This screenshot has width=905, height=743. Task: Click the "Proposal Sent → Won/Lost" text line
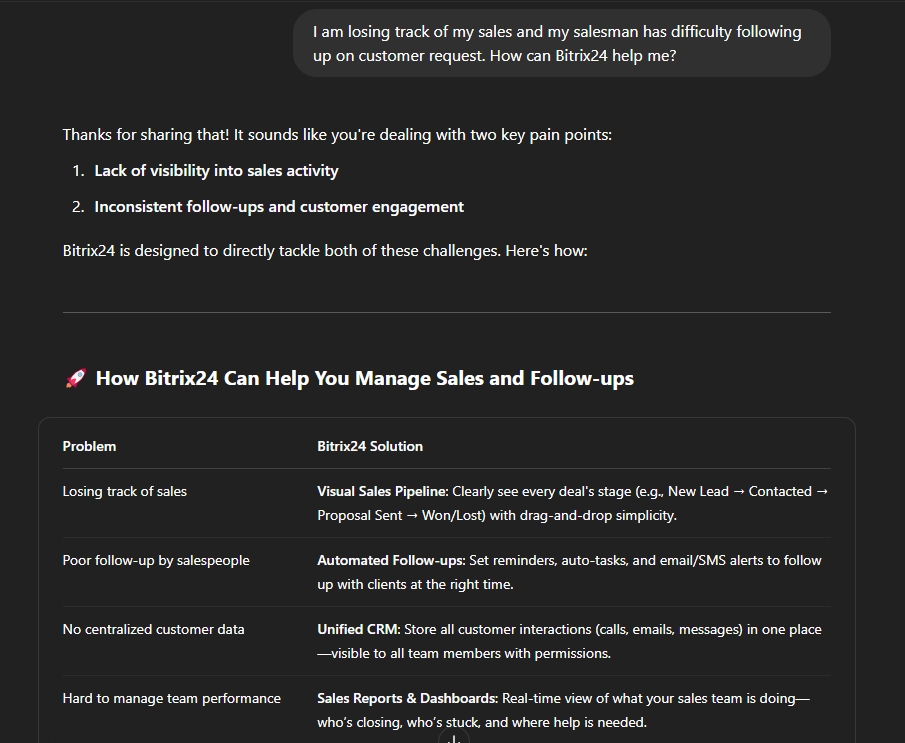coord(497,515)
